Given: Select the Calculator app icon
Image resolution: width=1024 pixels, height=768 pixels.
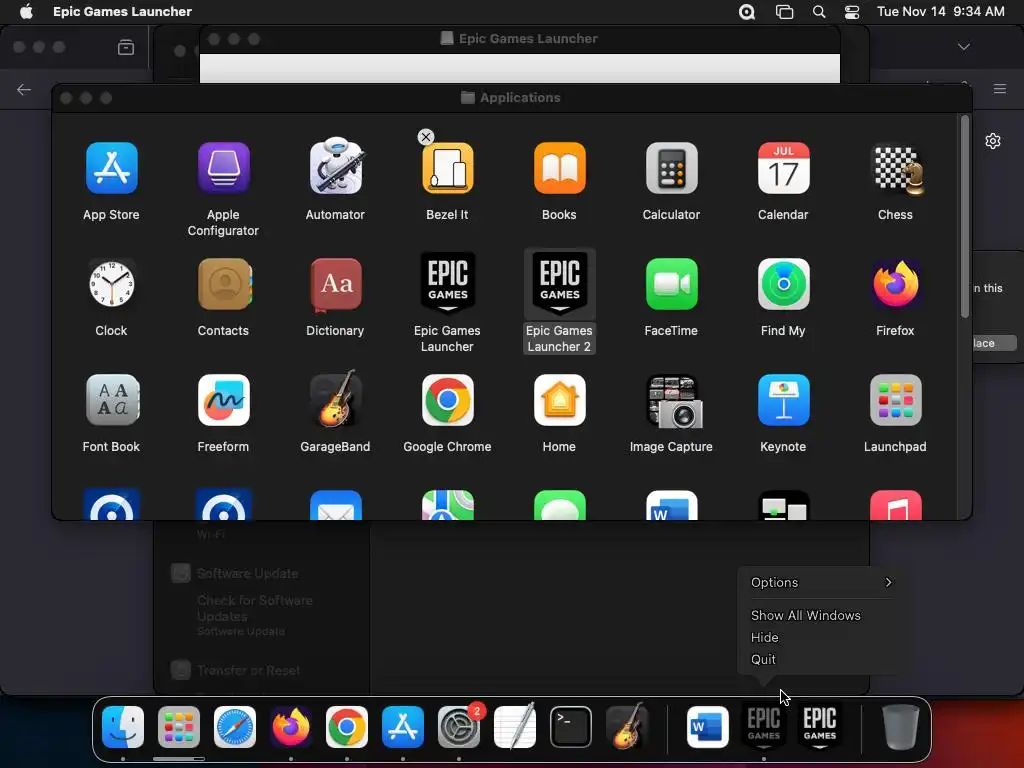Looking at the screenshot, I should tap(671, 168).
